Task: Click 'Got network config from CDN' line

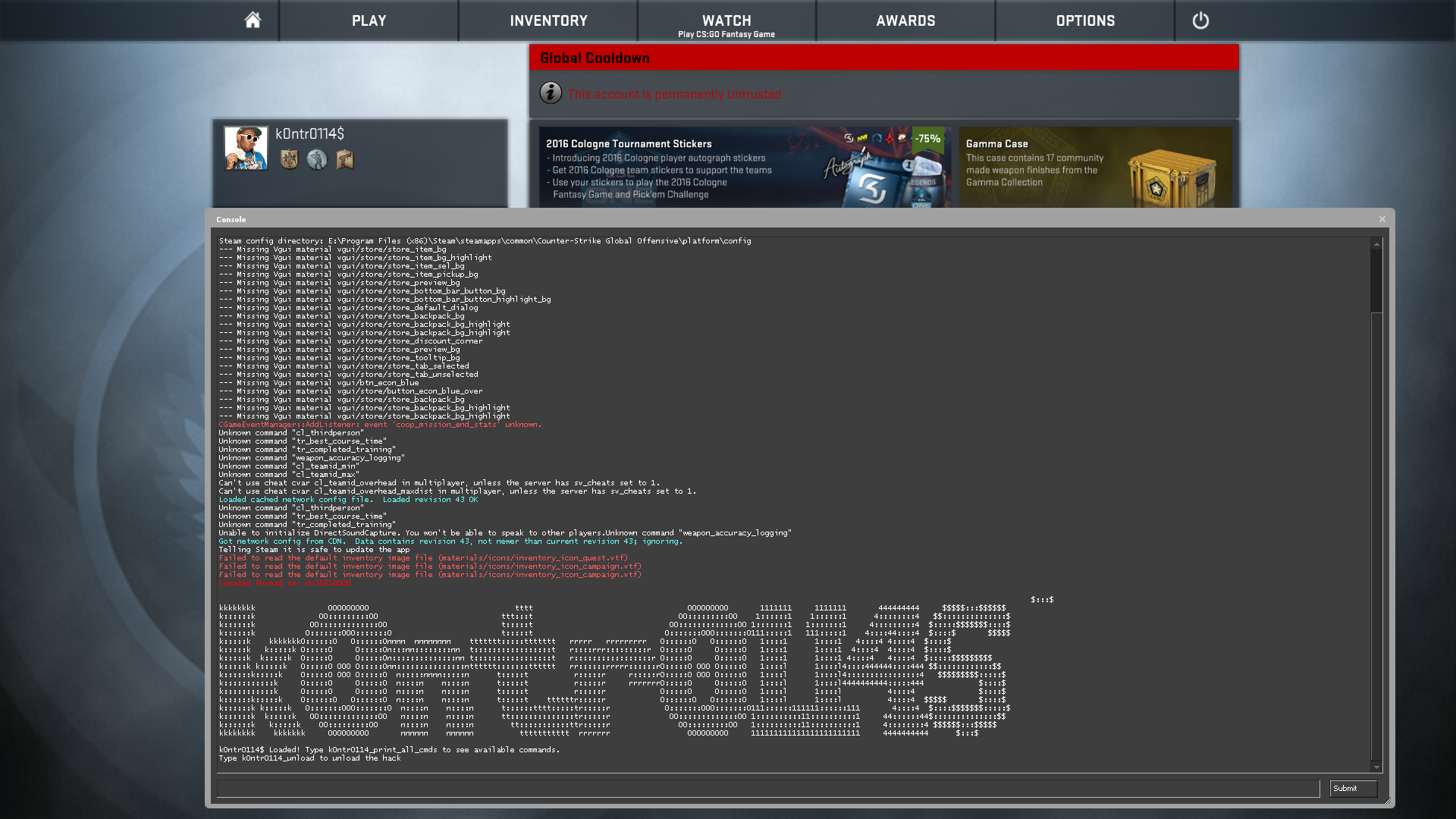Action: [x=450, y=541]
